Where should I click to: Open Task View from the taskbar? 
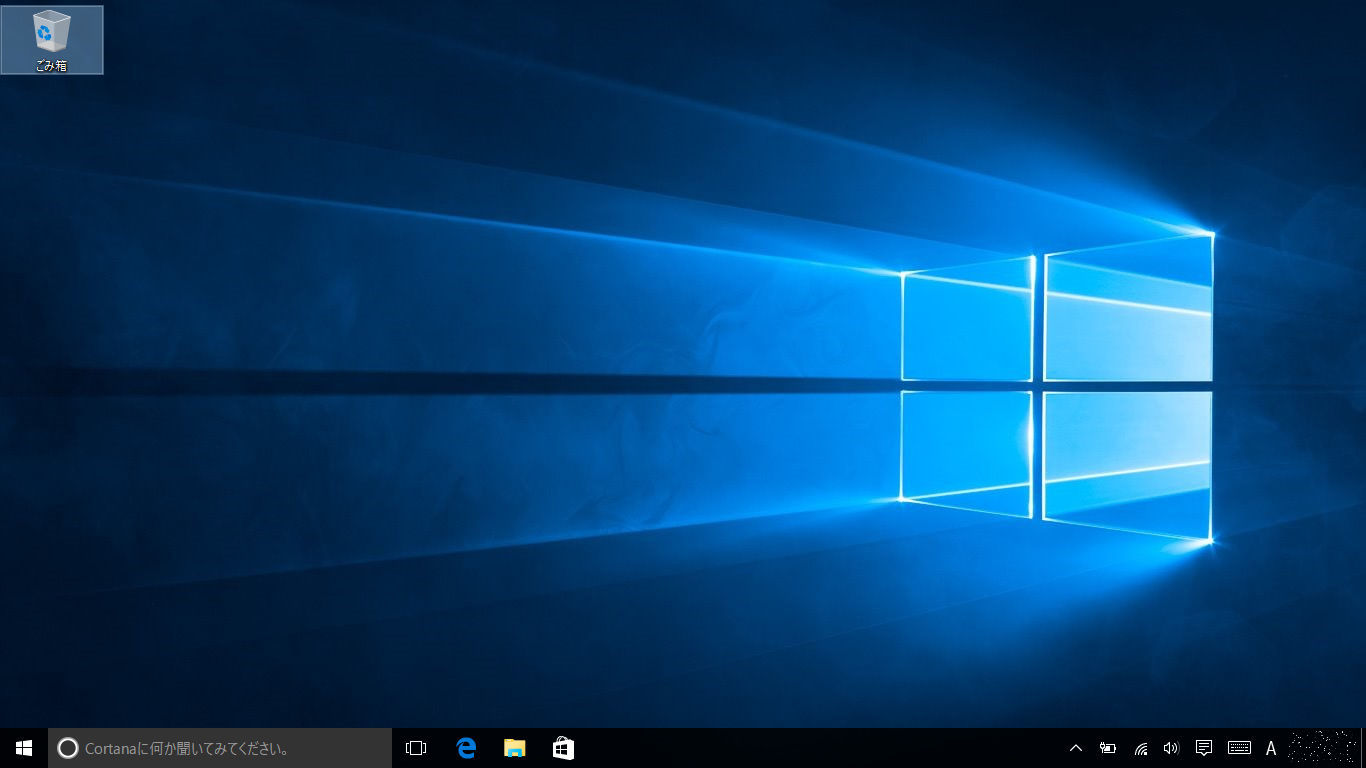[416, 748]
